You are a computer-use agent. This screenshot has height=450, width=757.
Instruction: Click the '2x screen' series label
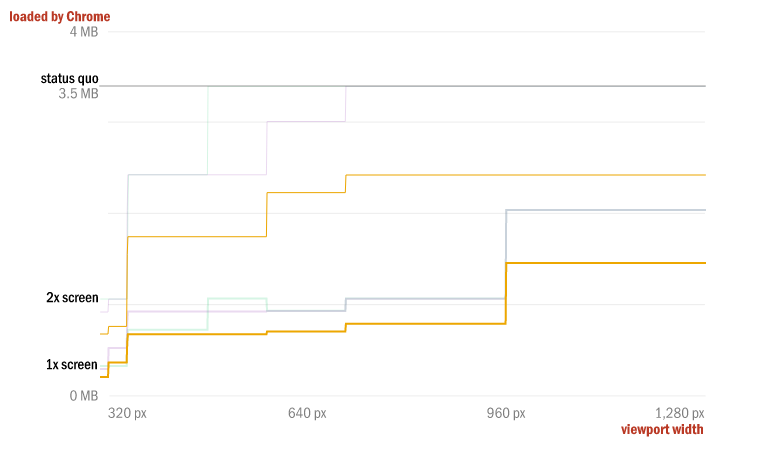click(x=72, y=298)
